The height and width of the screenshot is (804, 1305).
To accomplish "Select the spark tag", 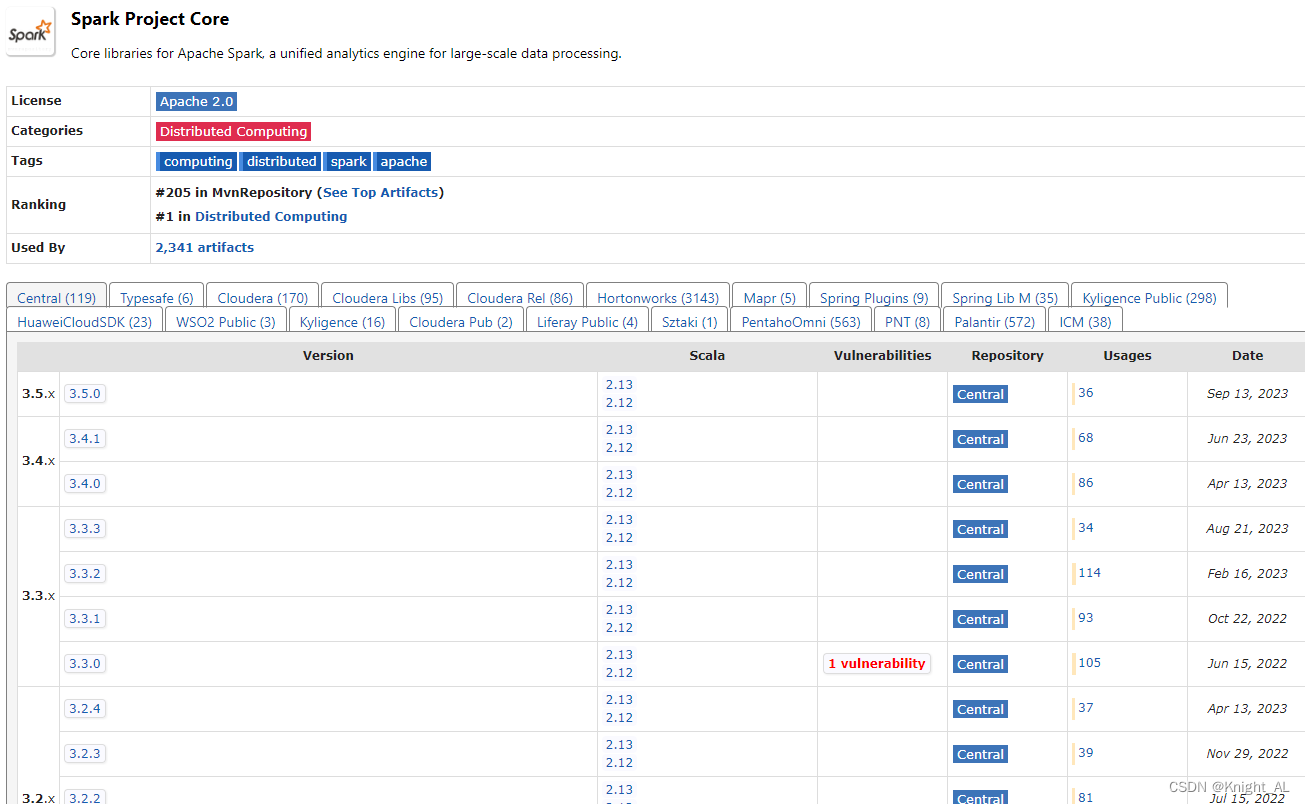I will tap(347, 161).
